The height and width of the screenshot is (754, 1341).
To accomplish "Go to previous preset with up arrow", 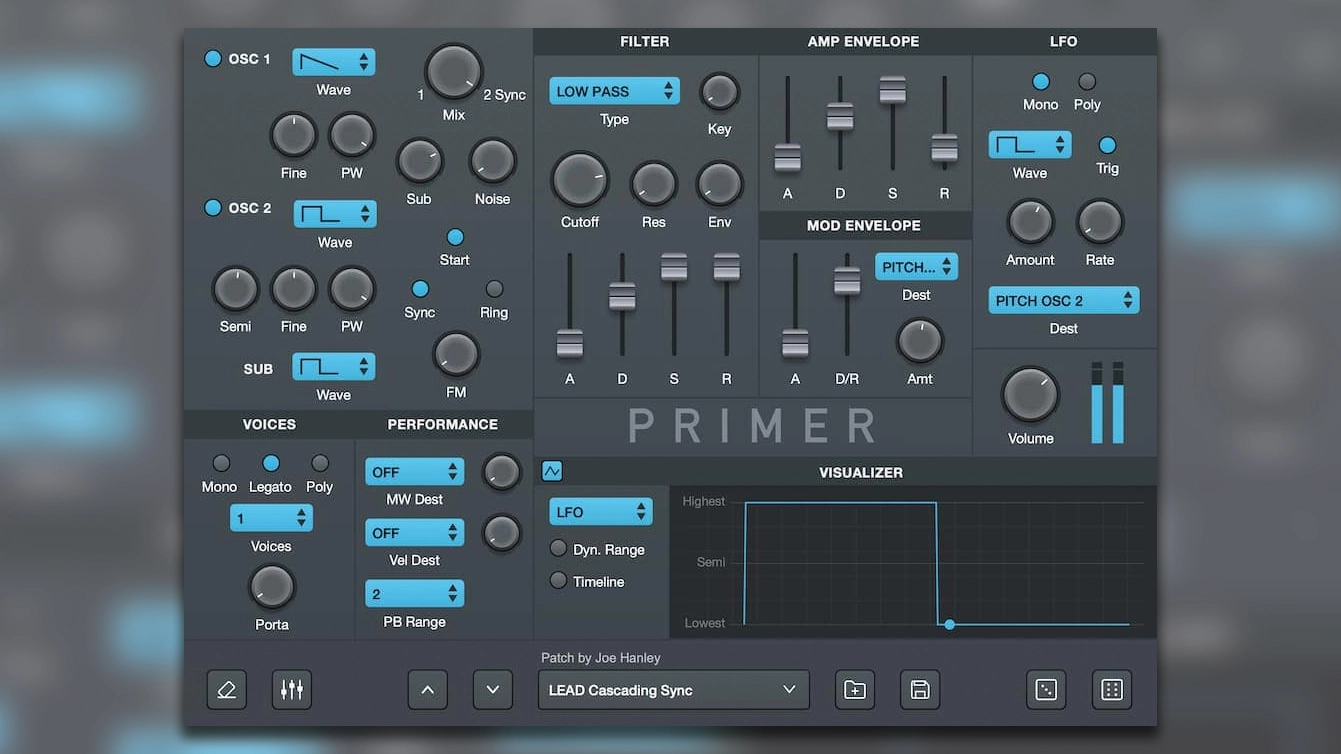I will point(428,690).
